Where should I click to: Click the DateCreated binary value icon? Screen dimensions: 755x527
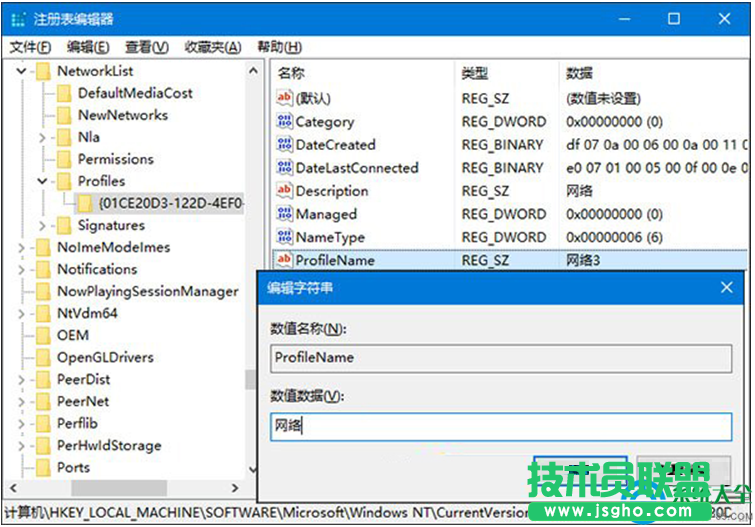tap(284, 145)
